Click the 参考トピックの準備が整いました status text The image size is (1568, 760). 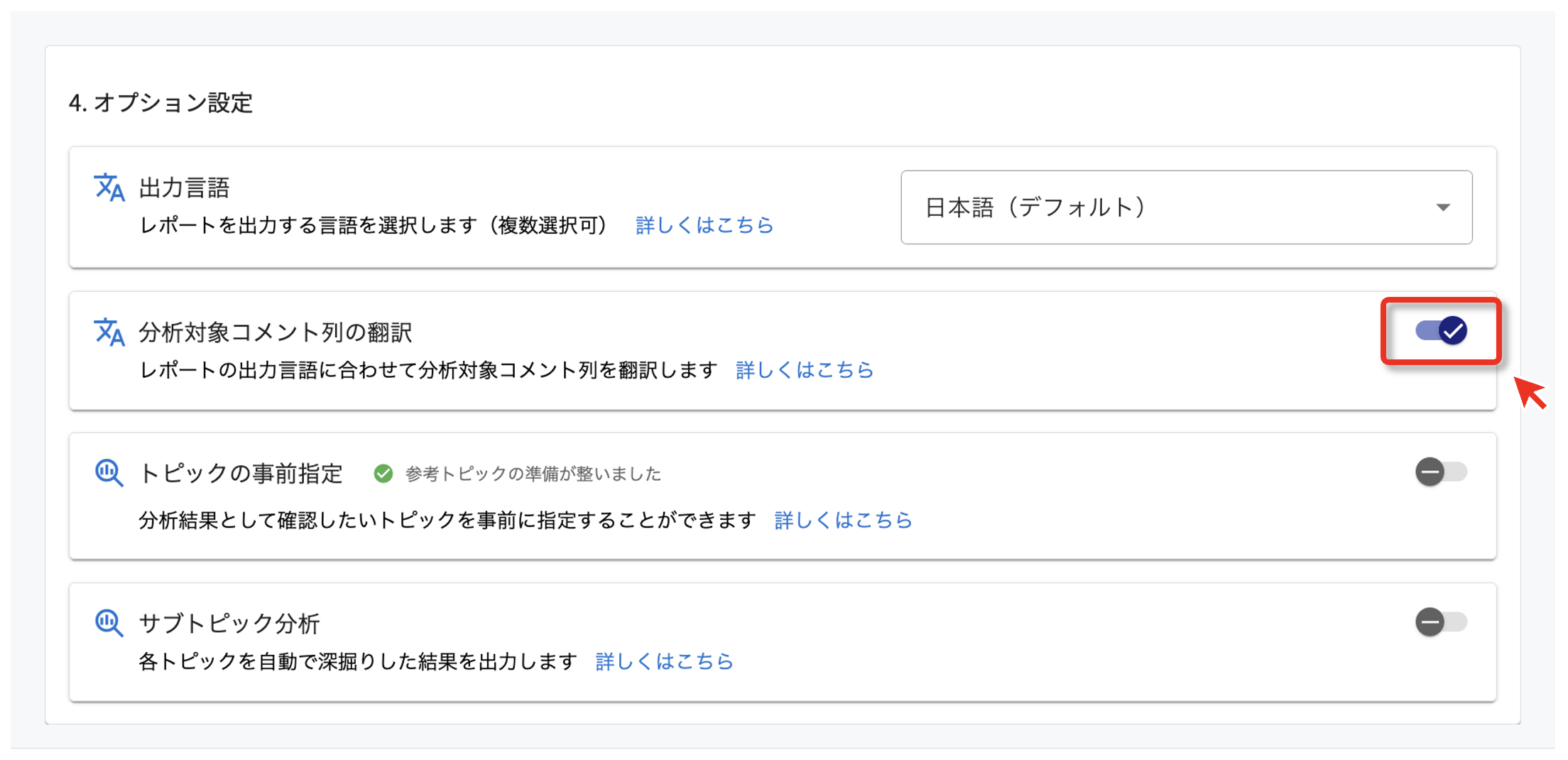coord(531,473)
